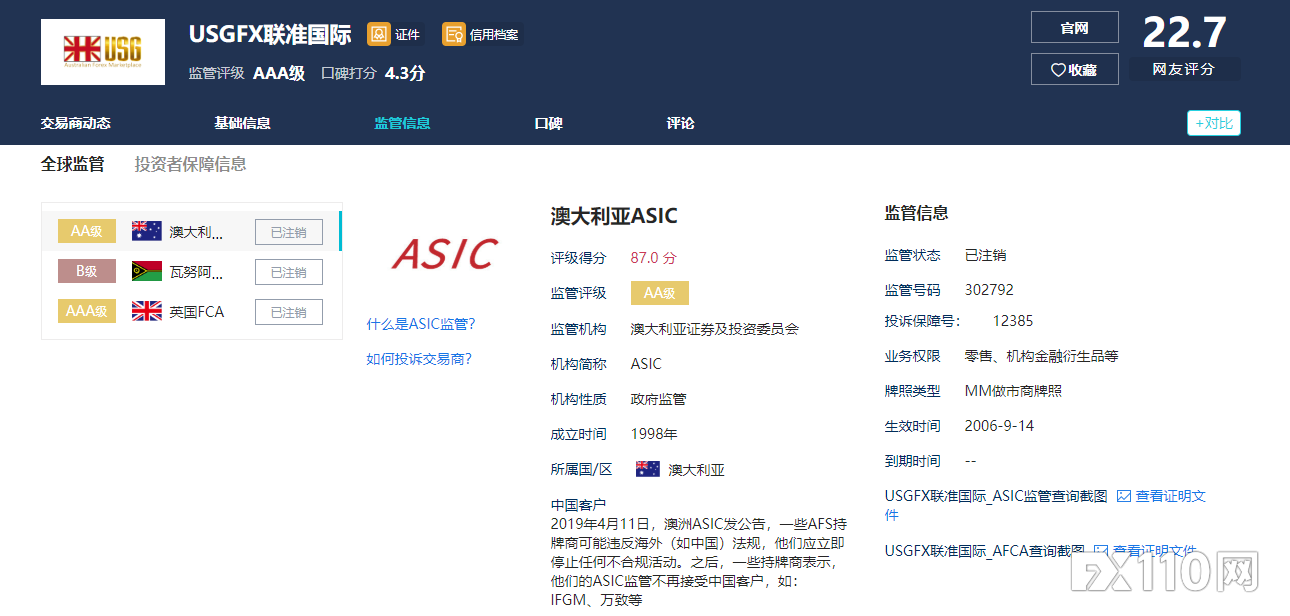Click the AA级 badge in the 监管评级 row
Screen dimensions: 1290x616
[x=660, y=293]
